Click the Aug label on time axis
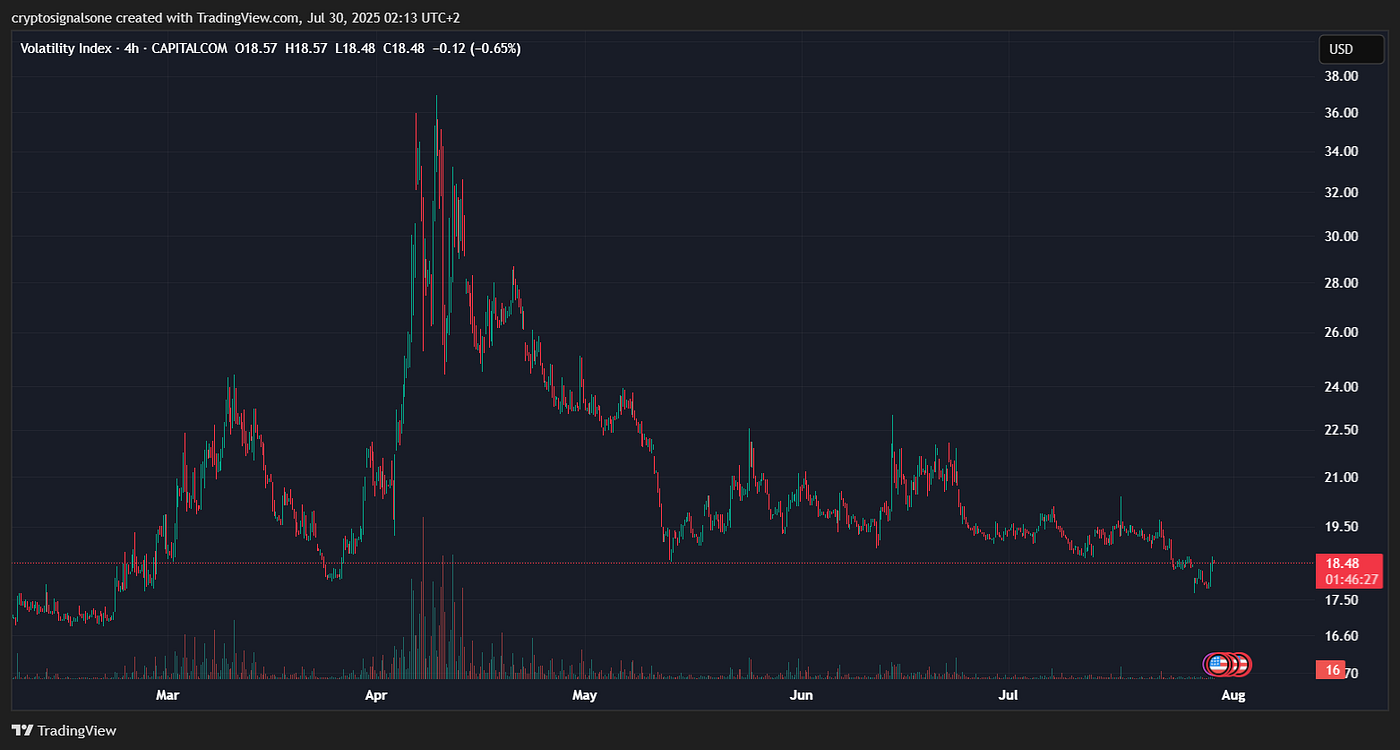 pos(1233,694)
